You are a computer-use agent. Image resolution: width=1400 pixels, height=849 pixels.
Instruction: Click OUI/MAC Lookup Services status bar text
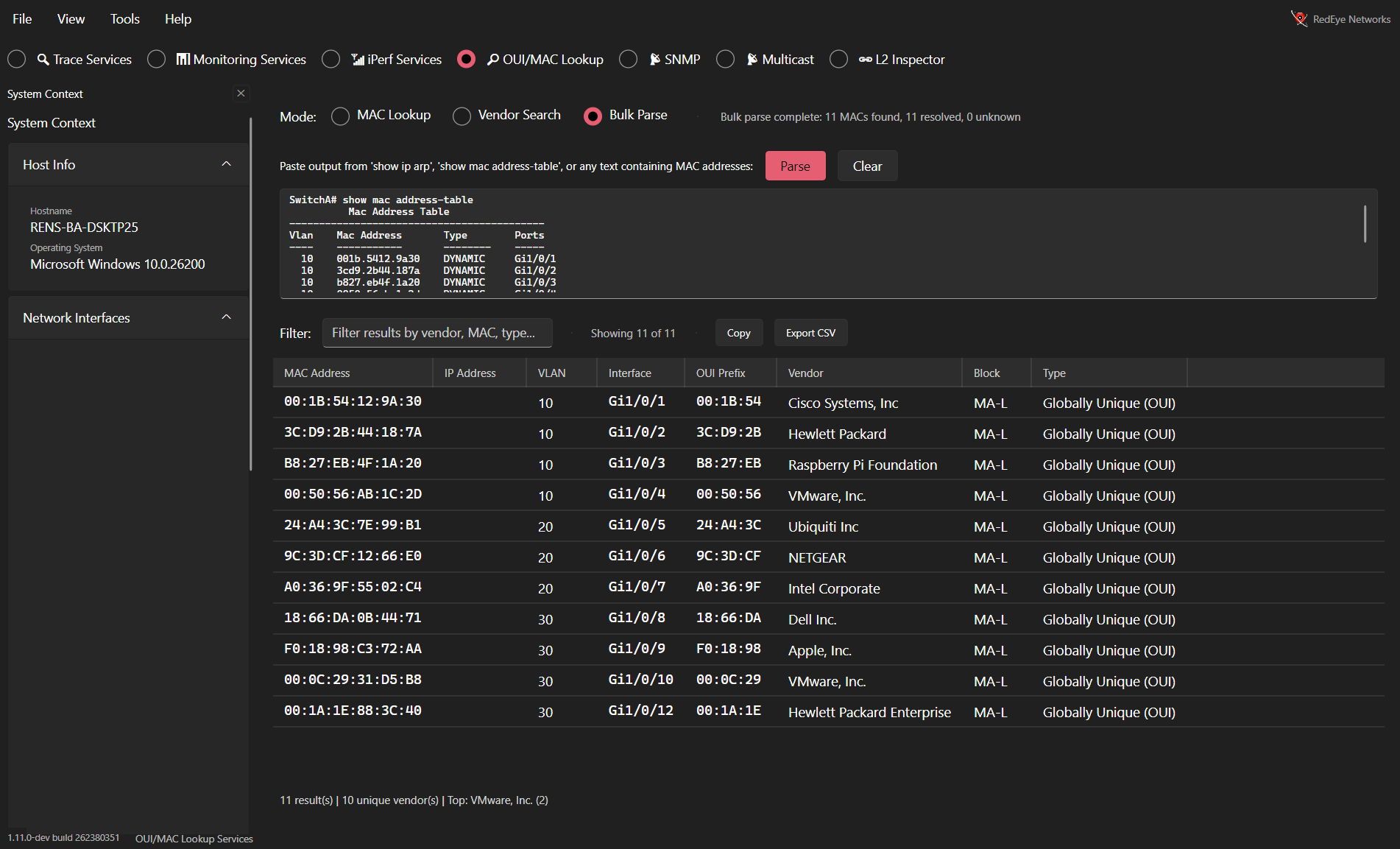[x=194, y=839]
